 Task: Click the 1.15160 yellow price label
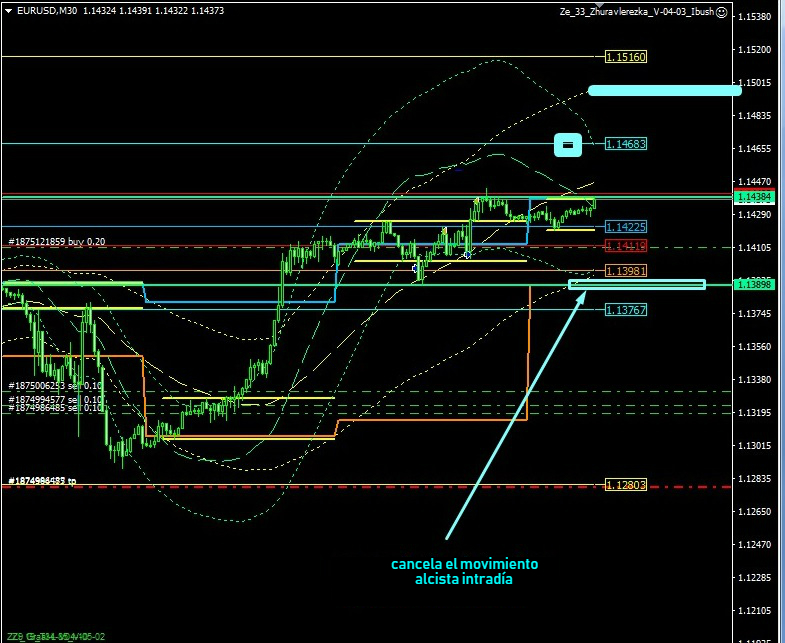626,57
